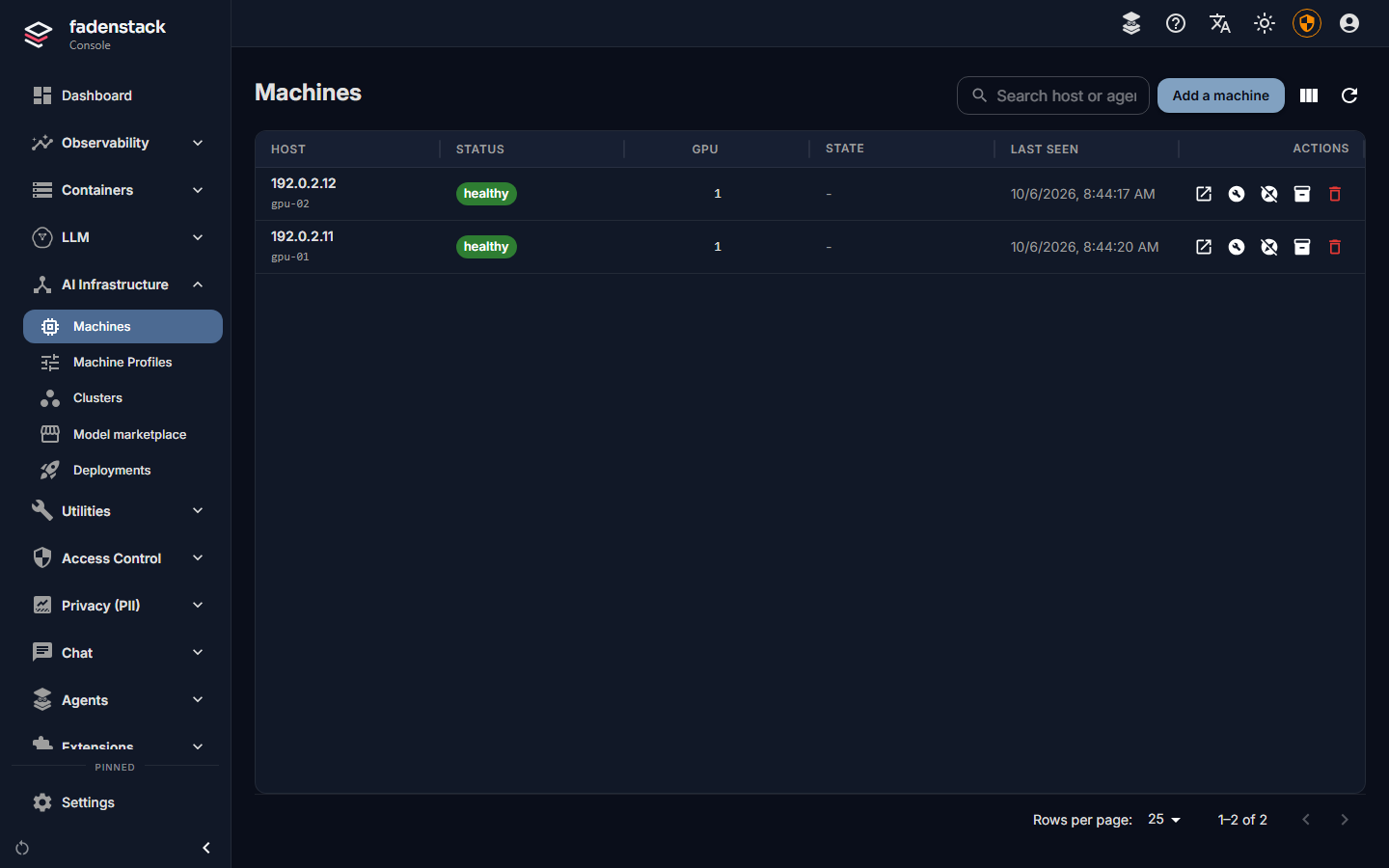The image size is (1389, 868).
Task: Click the Add a machine button
Action: [x=1221, y=95]
